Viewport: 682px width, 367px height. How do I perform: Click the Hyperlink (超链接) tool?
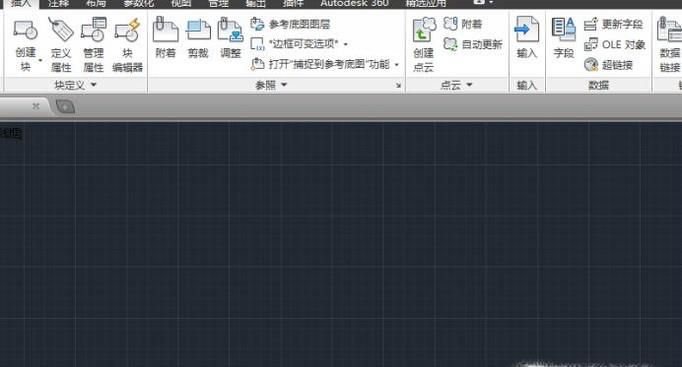click(x=608, y=65)
